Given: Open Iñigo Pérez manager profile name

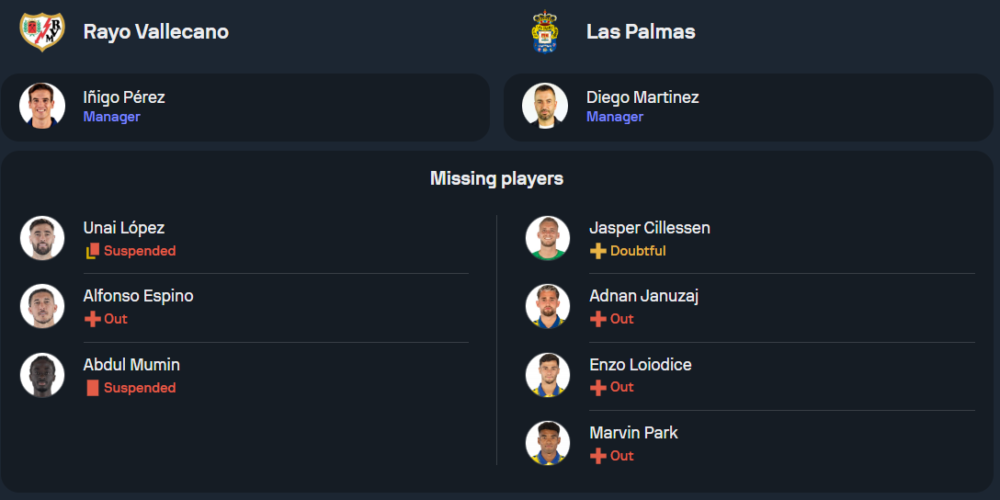Looking at the screenshot, I should tap(124, 98).
